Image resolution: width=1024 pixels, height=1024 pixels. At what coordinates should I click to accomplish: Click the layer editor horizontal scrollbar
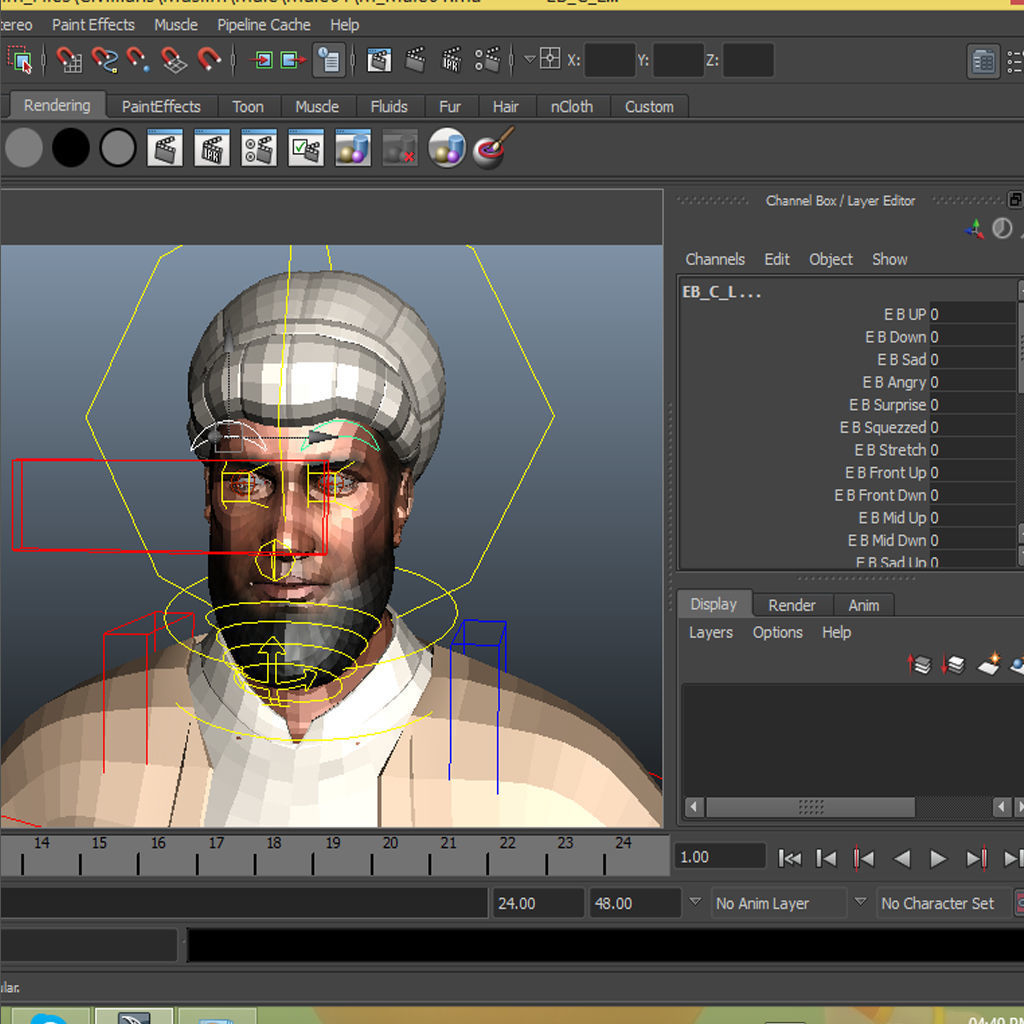(x=810, y=807)
